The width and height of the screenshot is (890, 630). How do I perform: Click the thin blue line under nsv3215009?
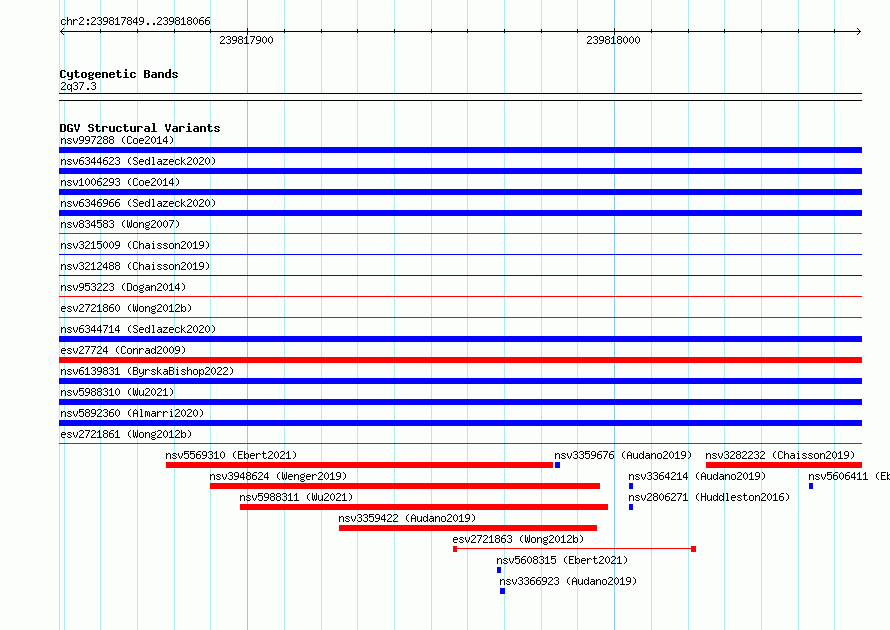[x=460, y=254]
